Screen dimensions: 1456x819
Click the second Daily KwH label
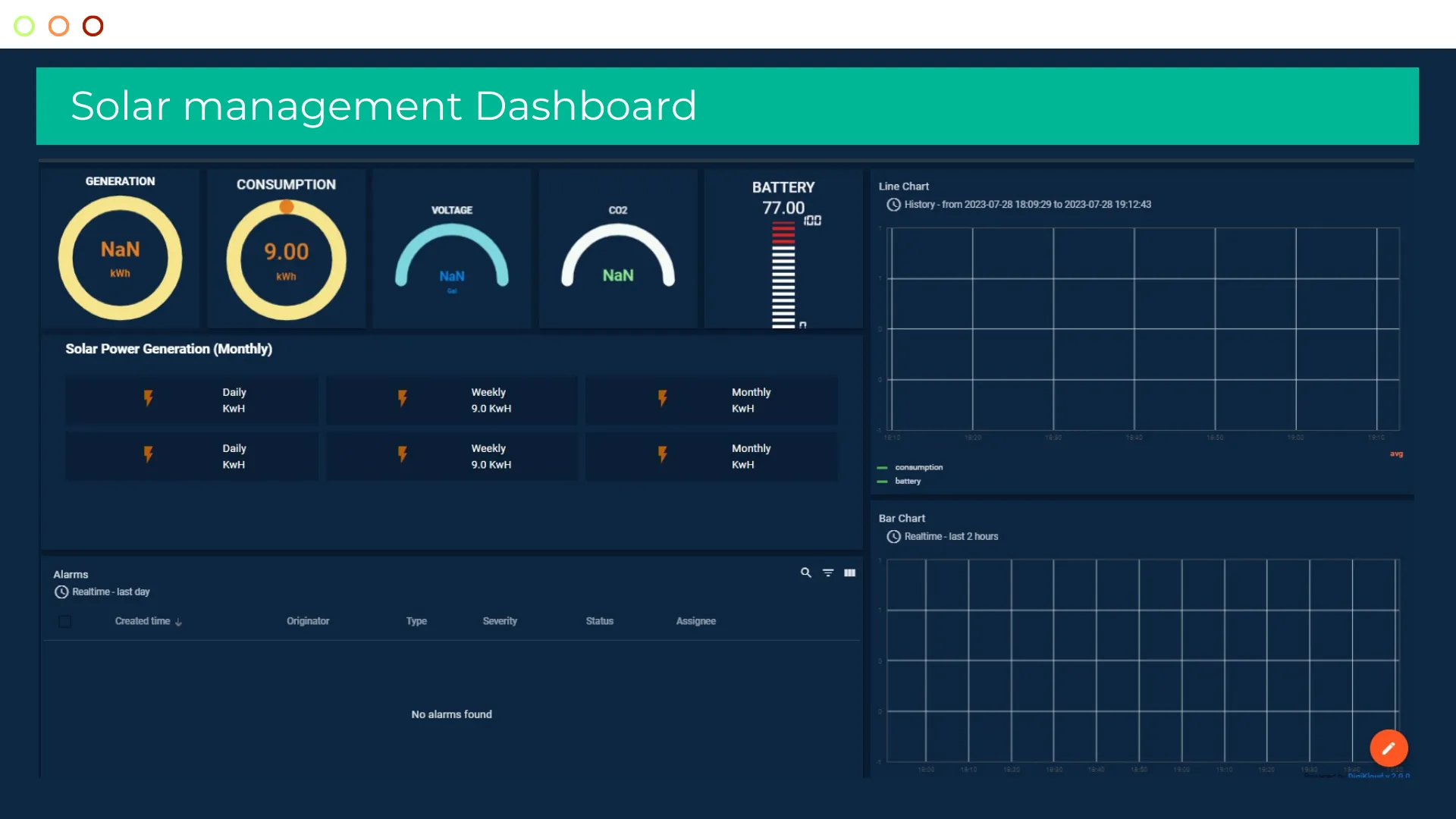pyautogui.click(x=234, y=465)
